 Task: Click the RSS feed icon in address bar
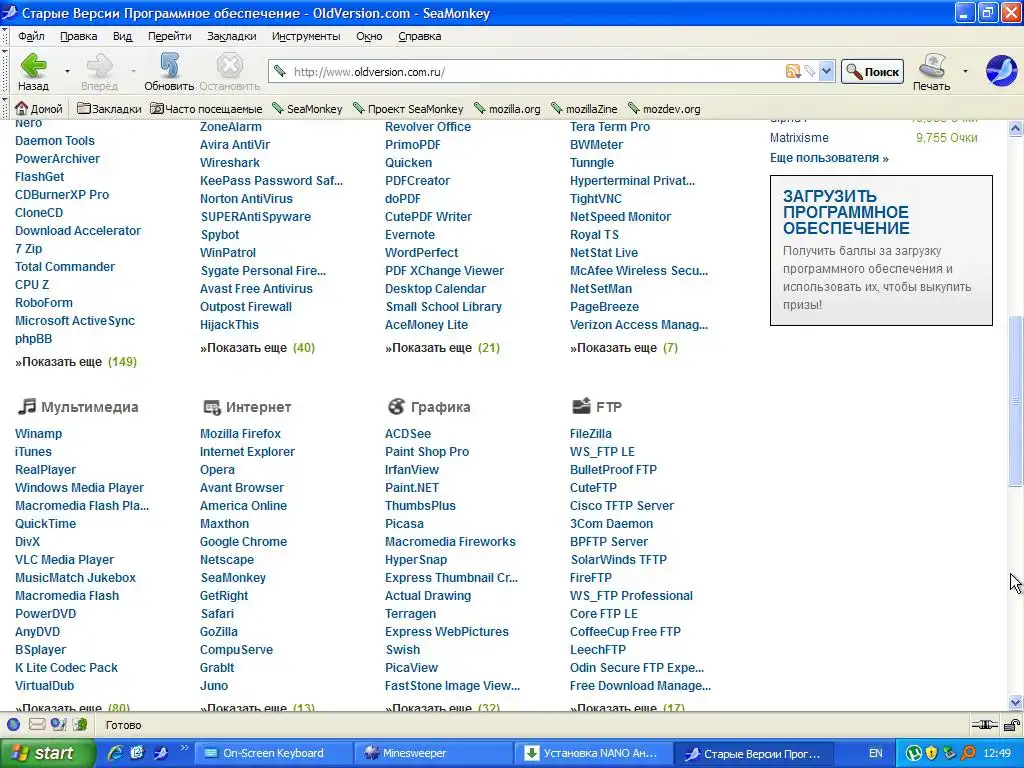point(793,72)
